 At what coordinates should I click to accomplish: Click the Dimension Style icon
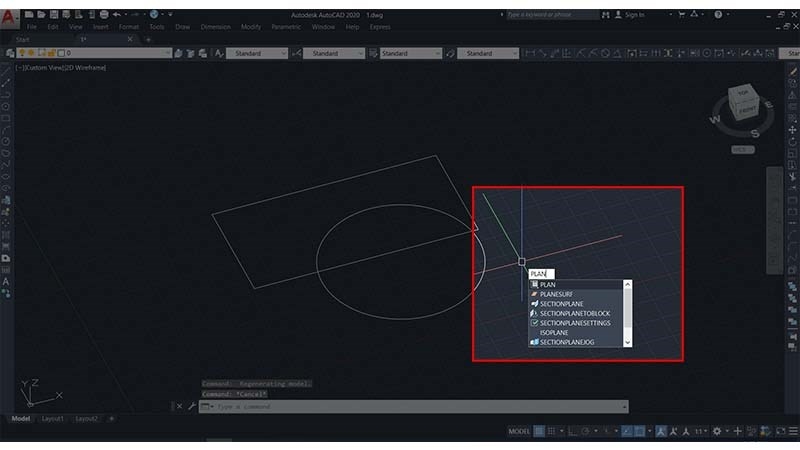click(296, 53)
